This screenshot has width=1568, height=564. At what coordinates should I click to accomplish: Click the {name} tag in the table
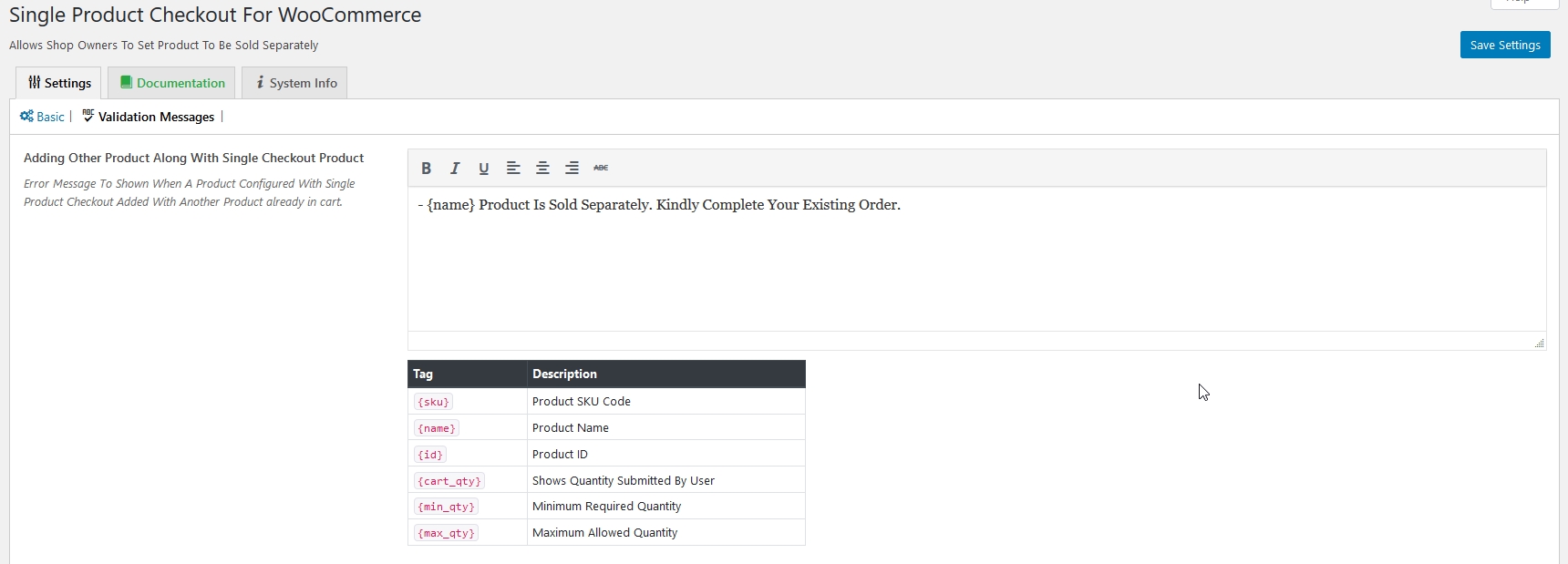pyautogui.click(x=437, y=428)
